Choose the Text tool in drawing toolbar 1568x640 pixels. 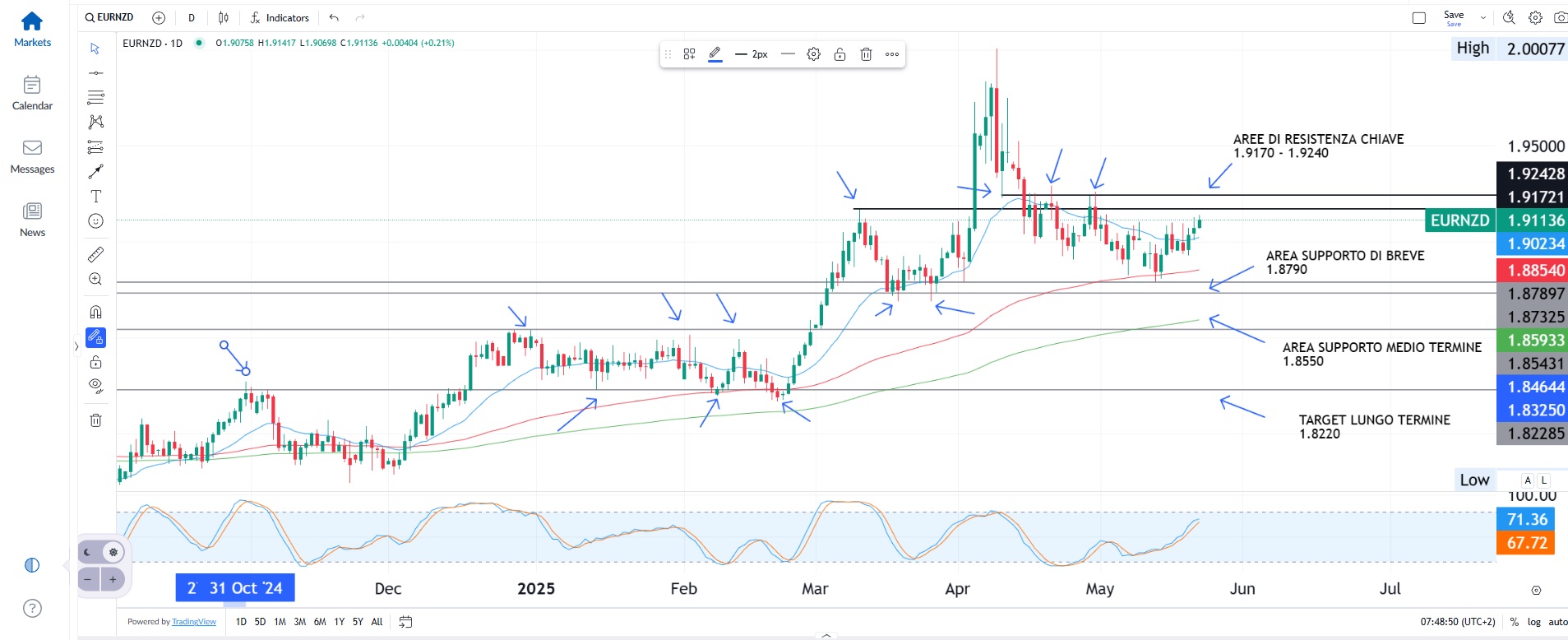click(x=95, y=197)
